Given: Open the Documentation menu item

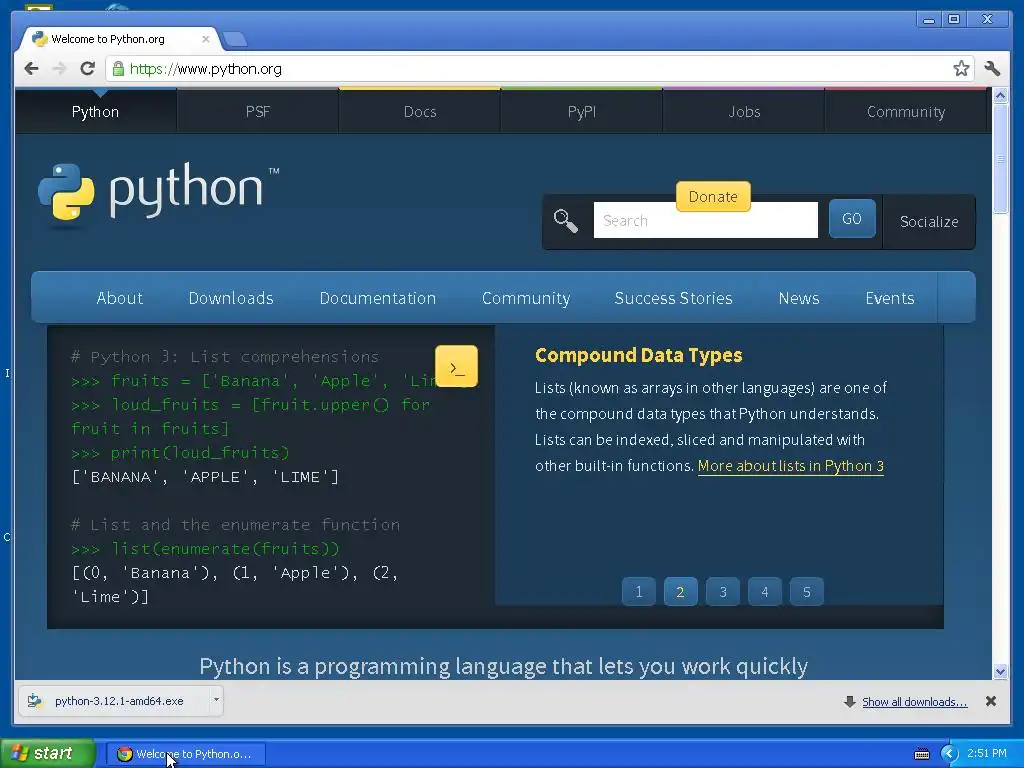Looking at the screenshot, I should (x=377, y=298).
